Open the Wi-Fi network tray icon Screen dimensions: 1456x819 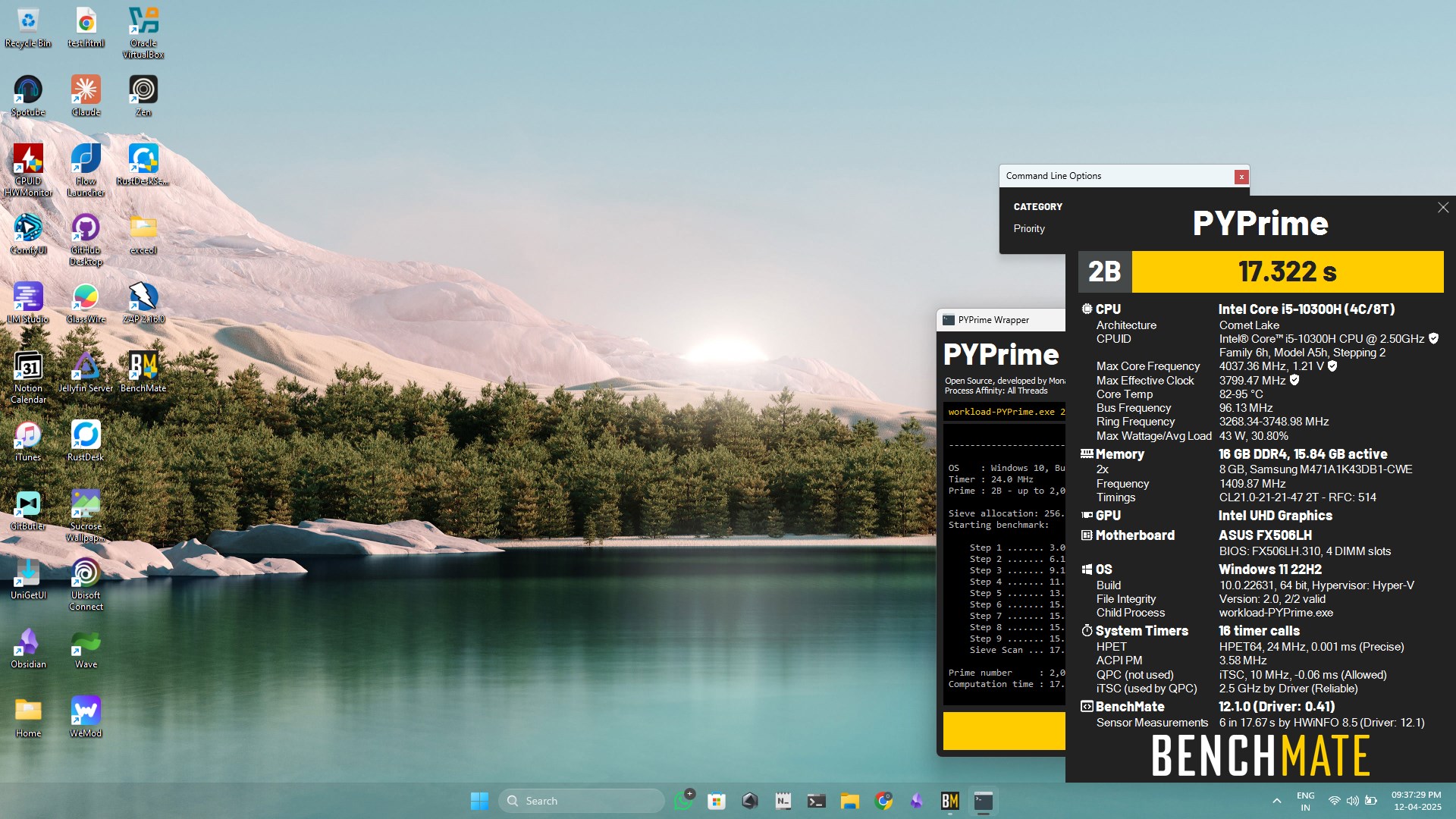click(x=1334, y=801)
